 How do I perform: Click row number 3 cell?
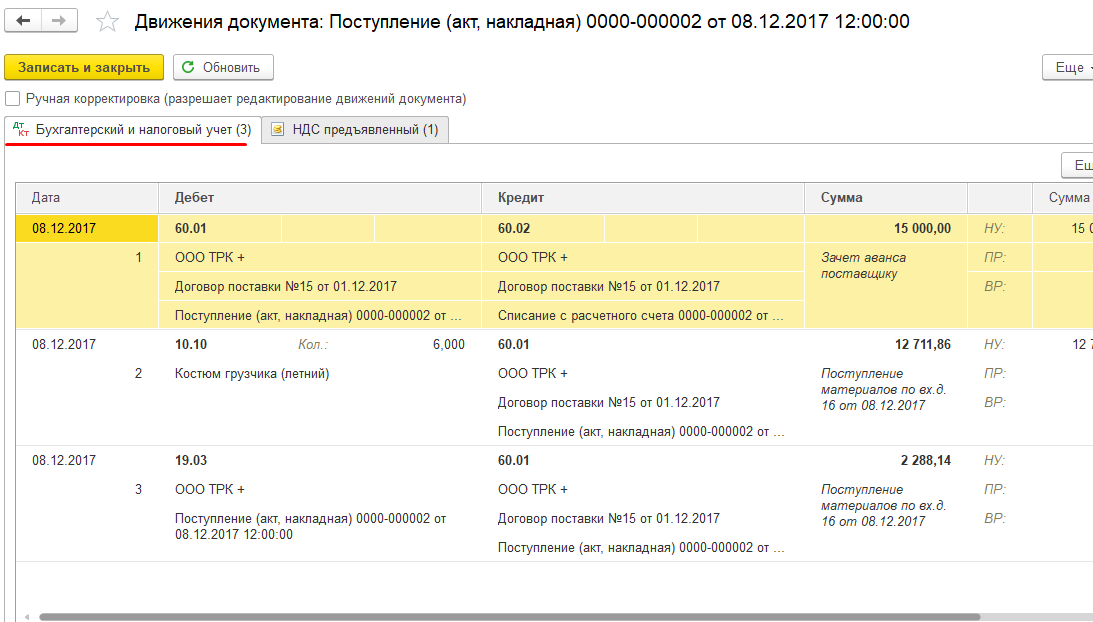[138, 490]
